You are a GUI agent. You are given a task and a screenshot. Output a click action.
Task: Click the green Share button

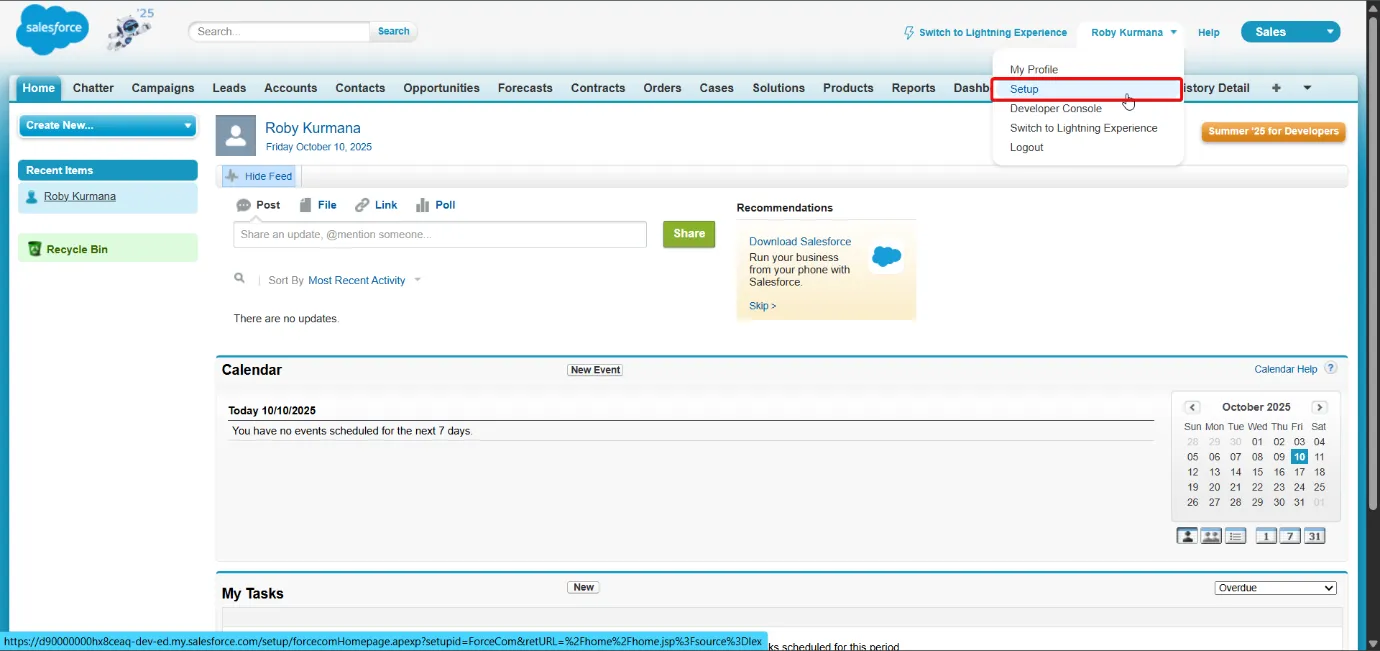click(689, 234)
